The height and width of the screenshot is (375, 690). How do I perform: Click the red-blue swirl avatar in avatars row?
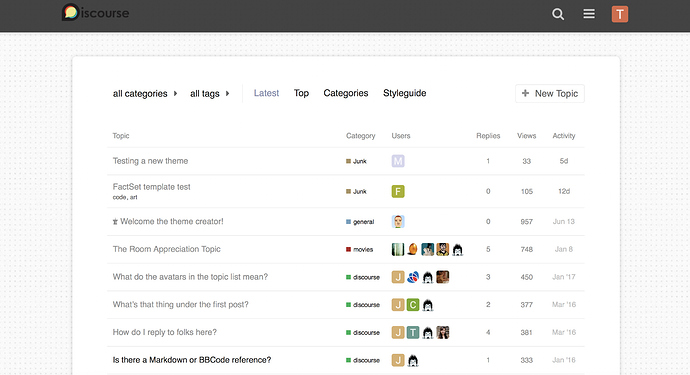[413, 277]
